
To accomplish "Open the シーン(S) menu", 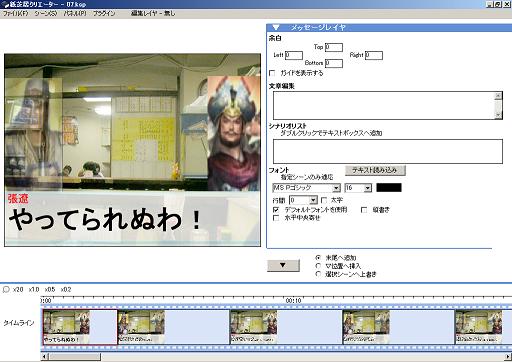I will (x=46, y=13).
